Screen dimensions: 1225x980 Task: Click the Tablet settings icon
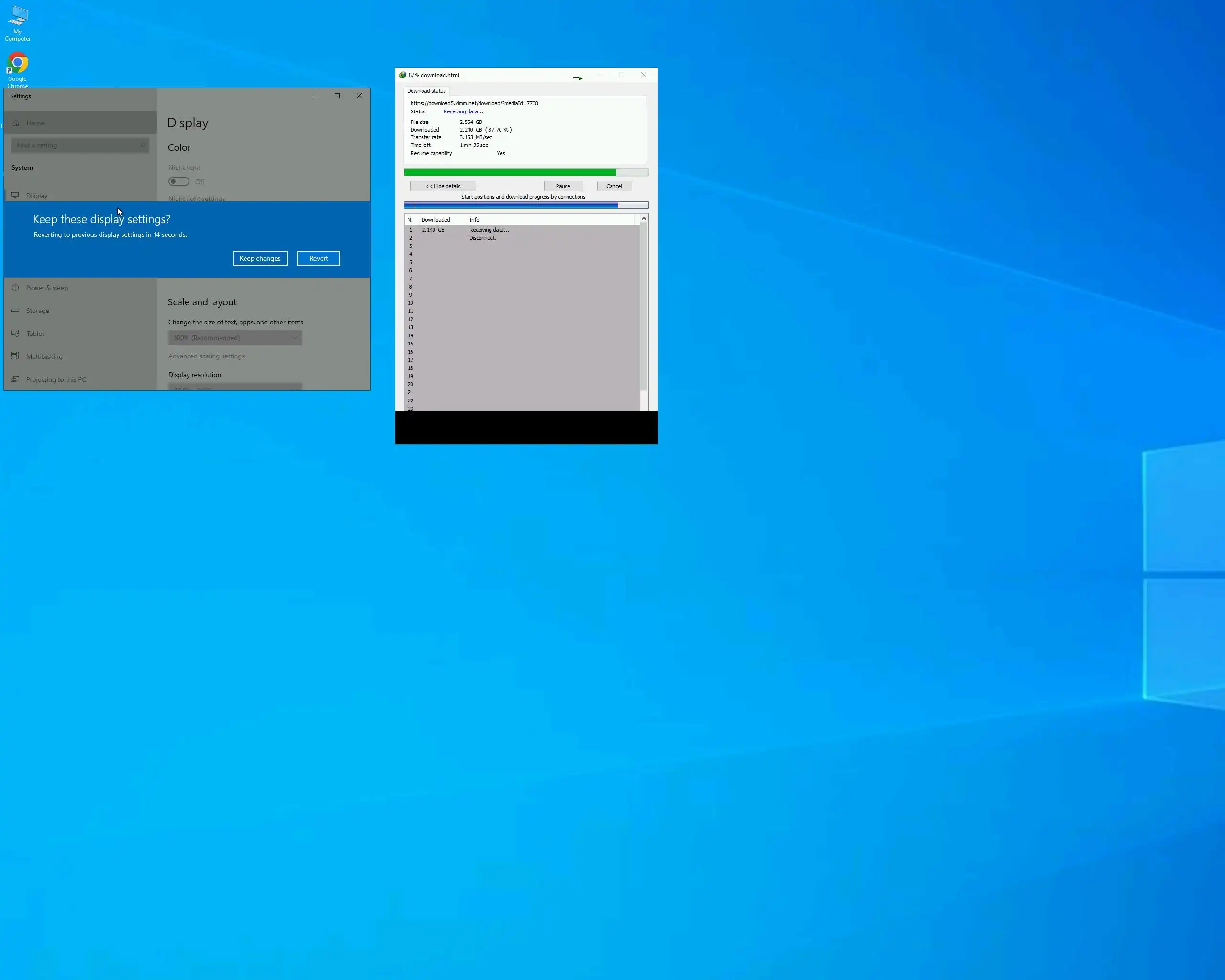[x=15, y=334]
